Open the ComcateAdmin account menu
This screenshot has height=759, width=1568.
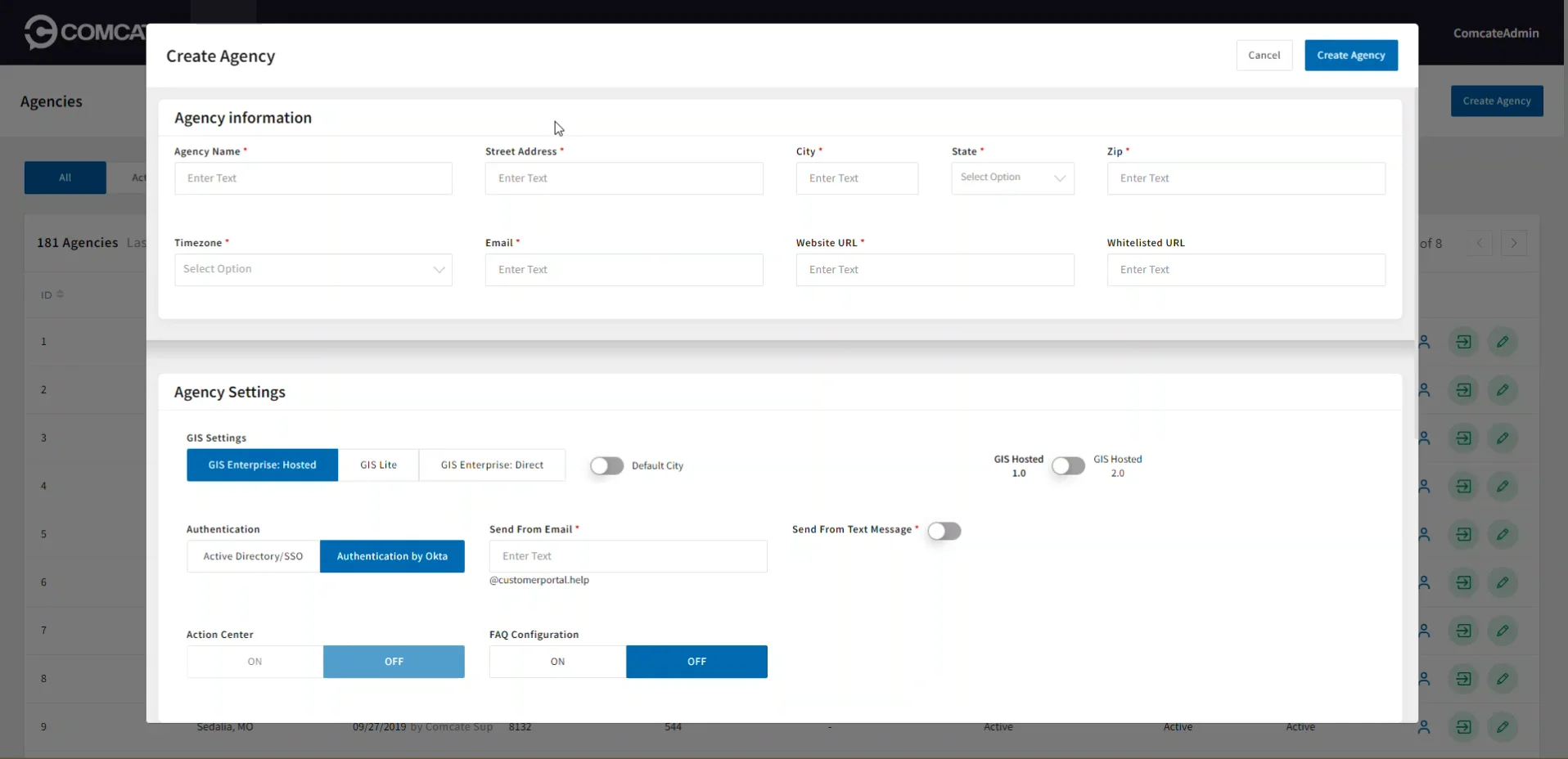[x=1496, y=33]
